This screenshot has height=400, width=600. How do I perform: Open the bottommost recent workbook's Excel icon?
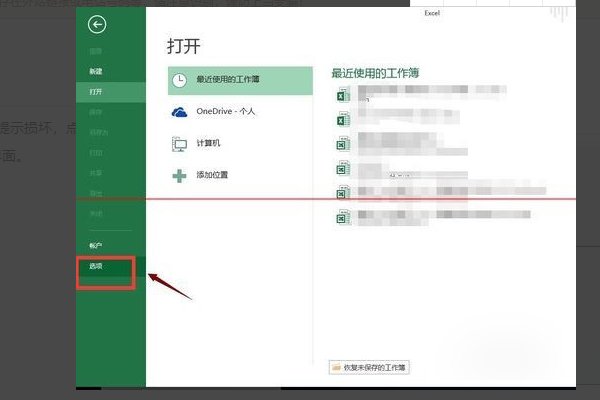[343, 217]
